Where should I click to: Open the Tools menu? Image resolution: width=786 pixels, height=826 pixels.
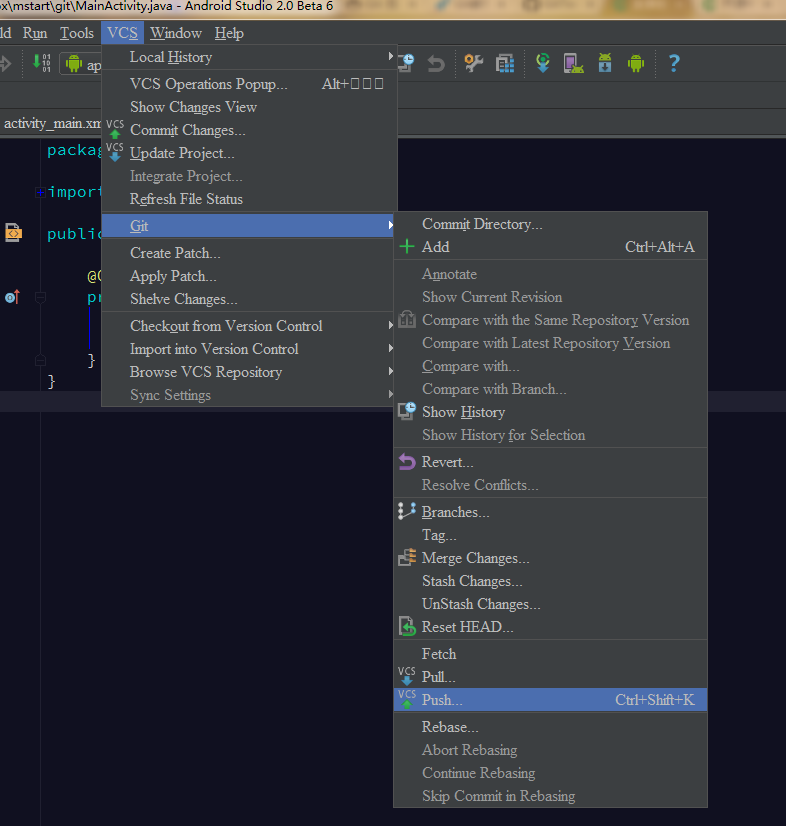point(77,33)
